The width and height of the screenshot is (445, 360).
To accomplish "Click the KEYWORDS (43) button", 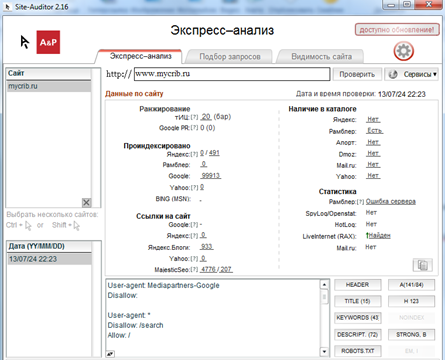I will click(357, 318).
